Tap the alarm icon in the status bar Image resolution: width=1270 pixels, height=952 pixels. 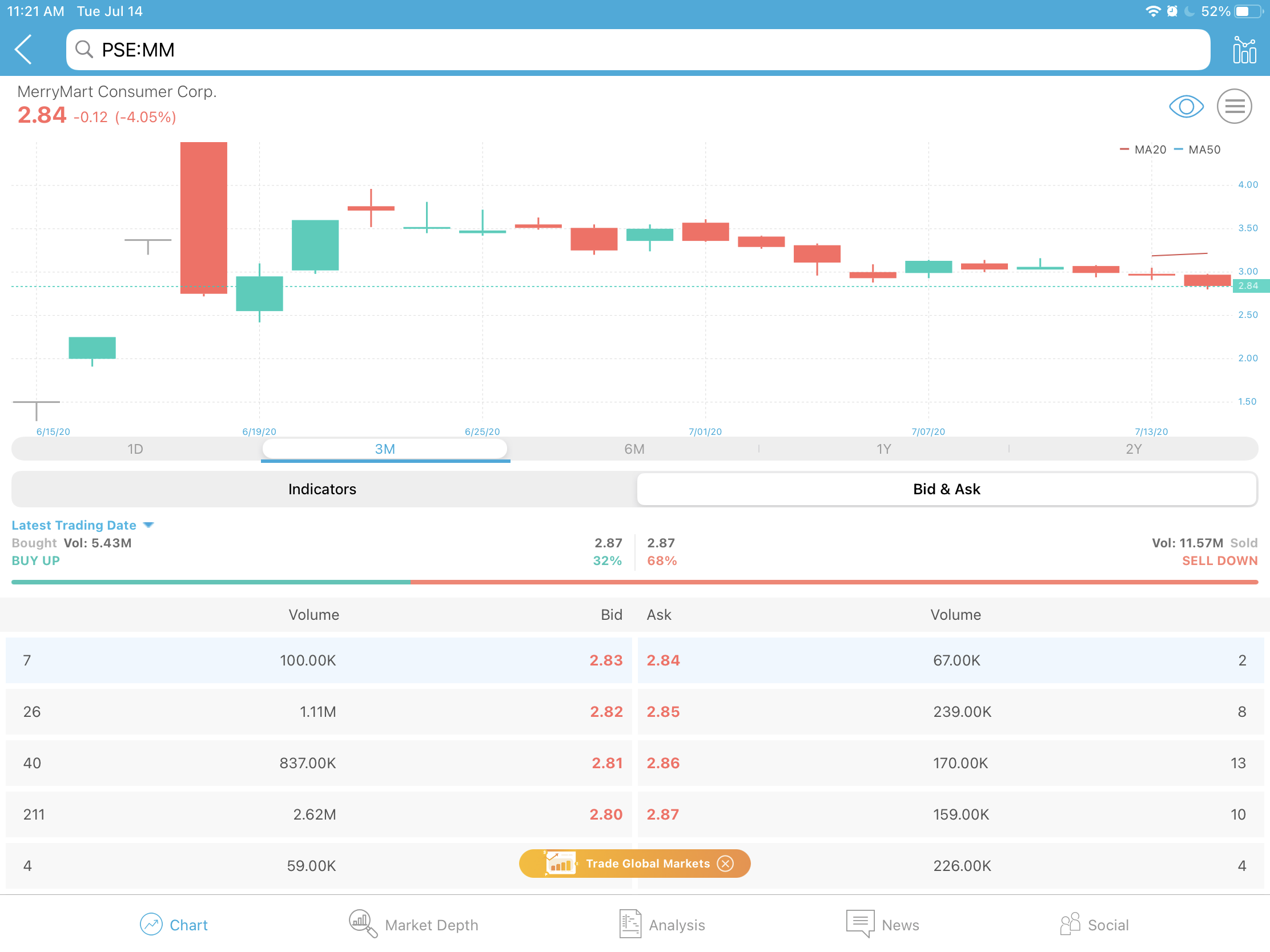coord(1172,11)
